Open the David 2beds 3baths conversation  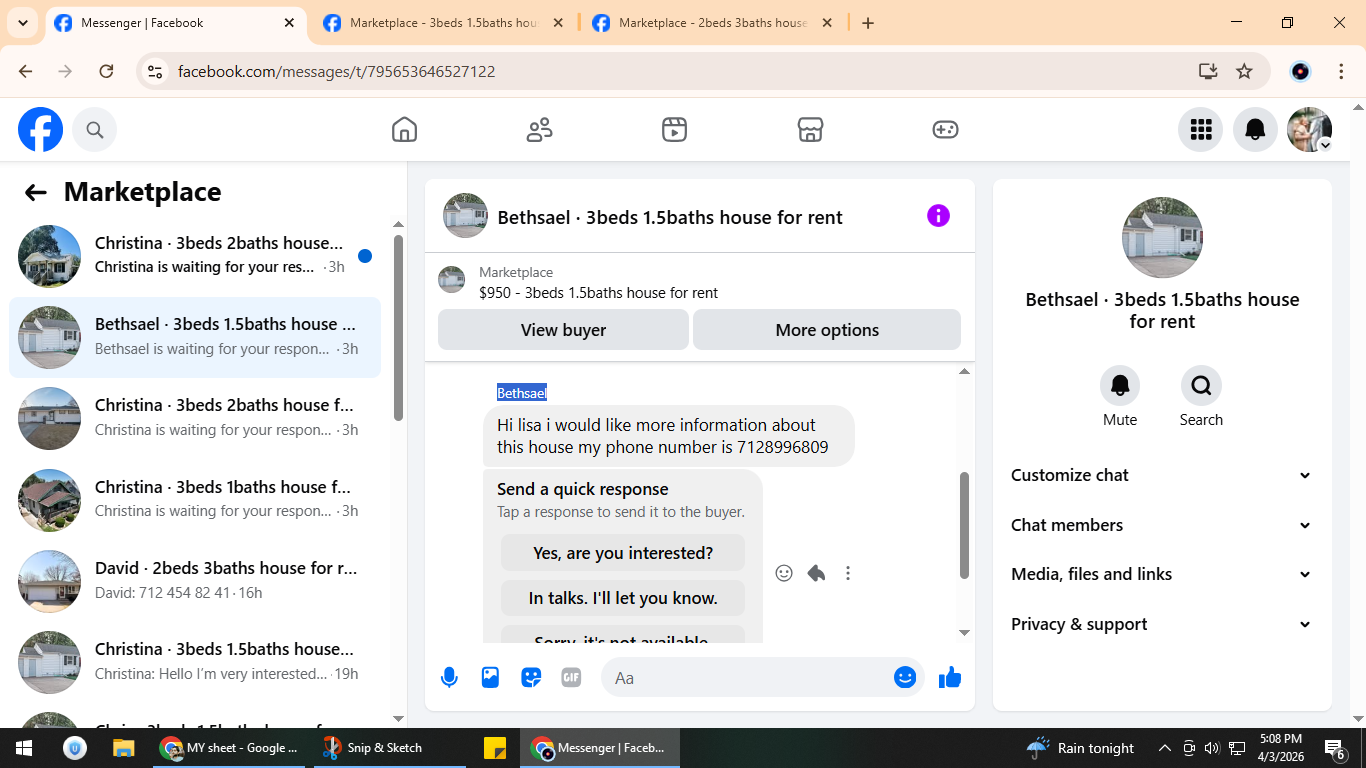pos(195,581)
